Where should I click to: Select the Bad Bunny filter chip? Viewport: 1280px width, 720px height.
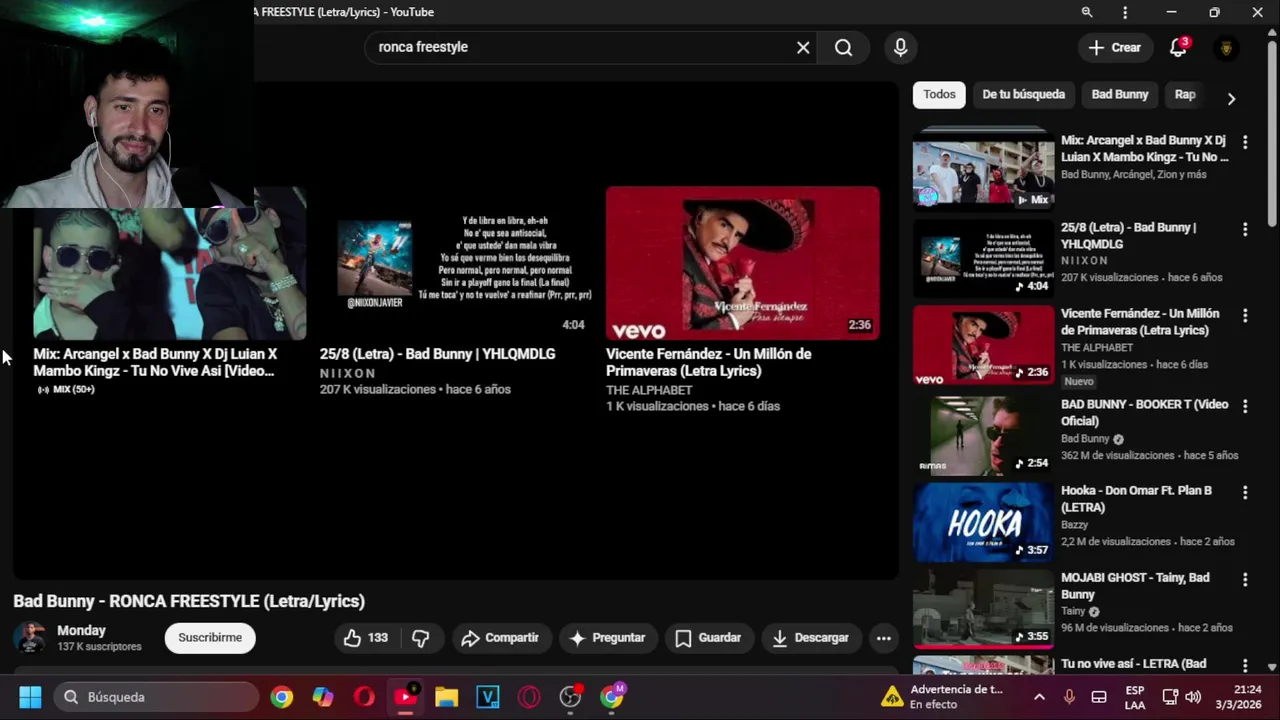pos(1119,94)
